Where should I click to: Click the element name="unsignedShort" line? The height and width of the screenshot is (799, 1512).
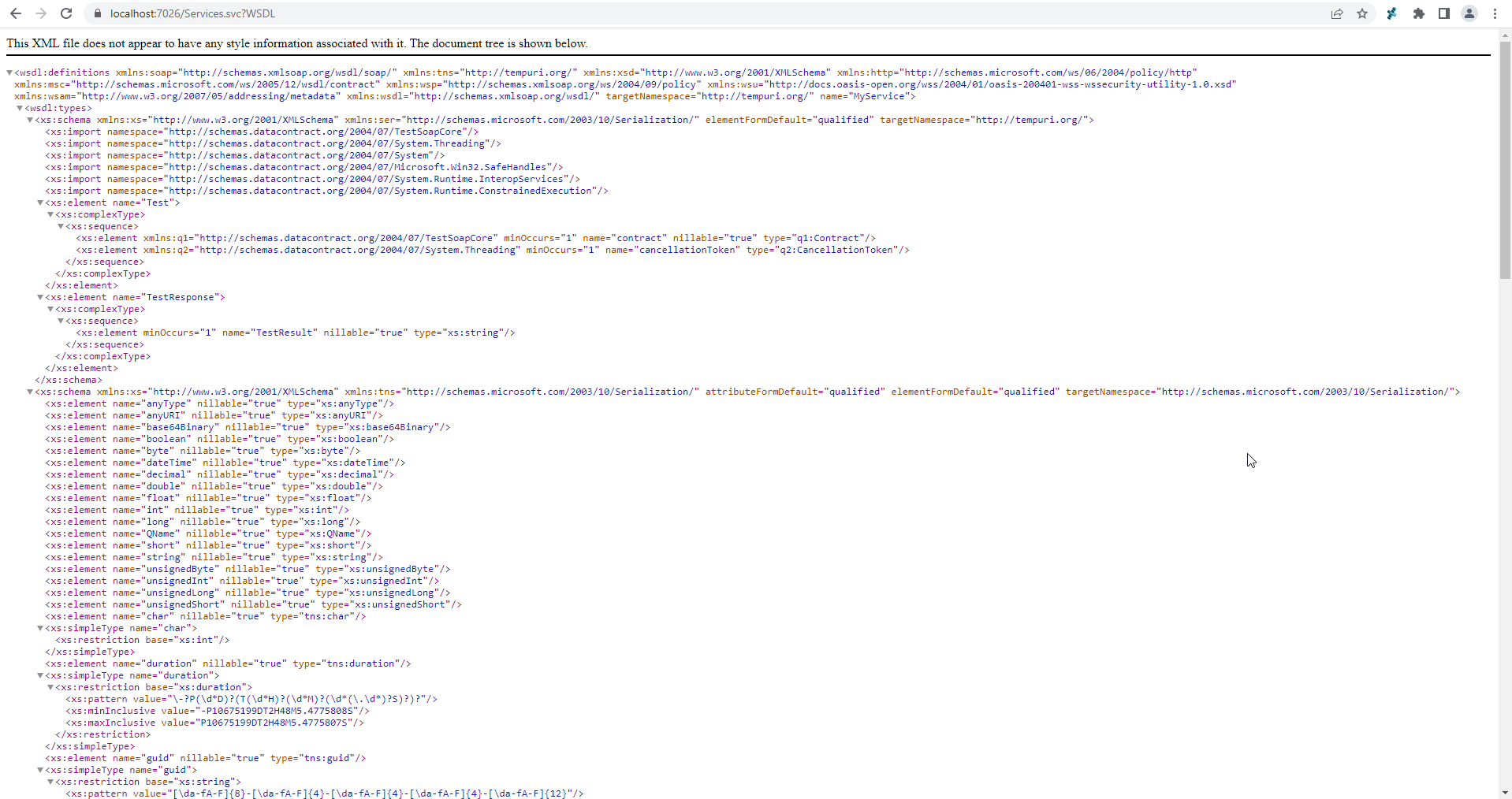[253, 604]
